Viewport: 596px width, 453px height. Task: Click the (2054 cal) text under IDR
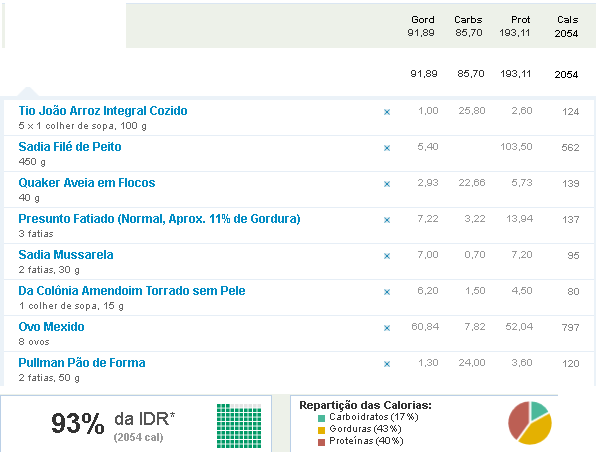coord(138,437)
